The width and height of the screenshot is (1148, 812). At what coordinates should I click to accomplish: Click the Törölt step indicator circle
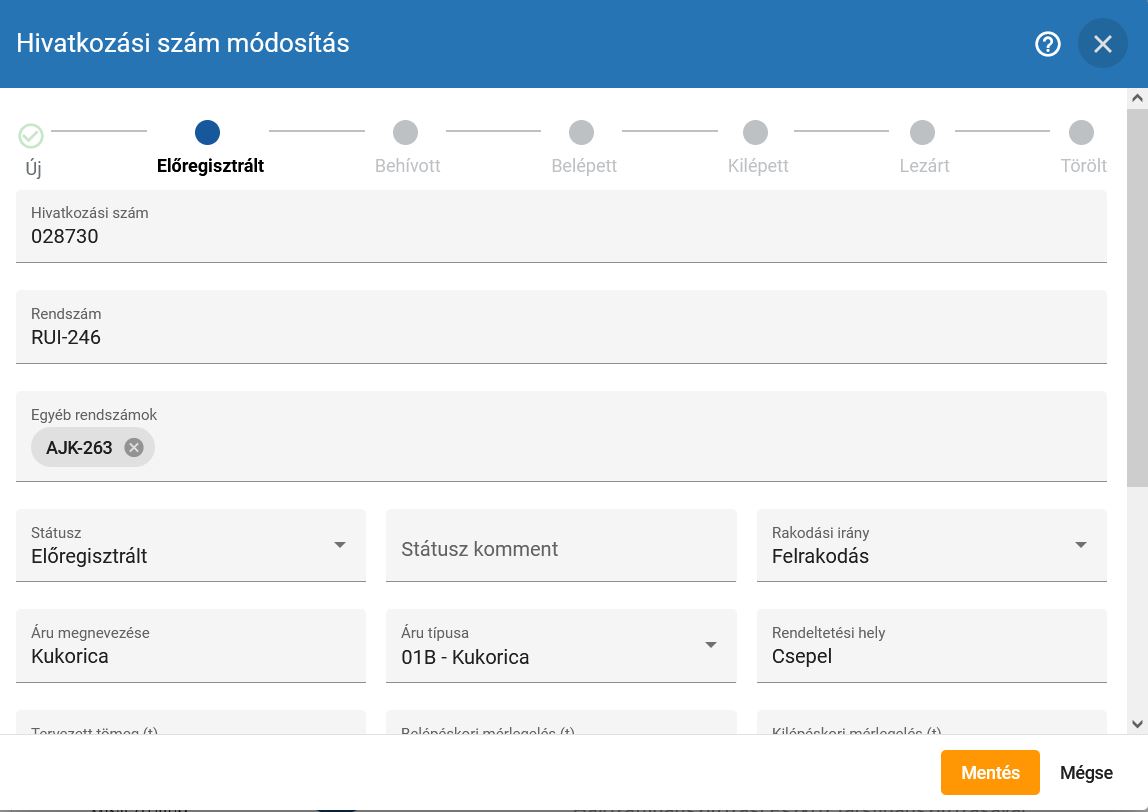1081,131
